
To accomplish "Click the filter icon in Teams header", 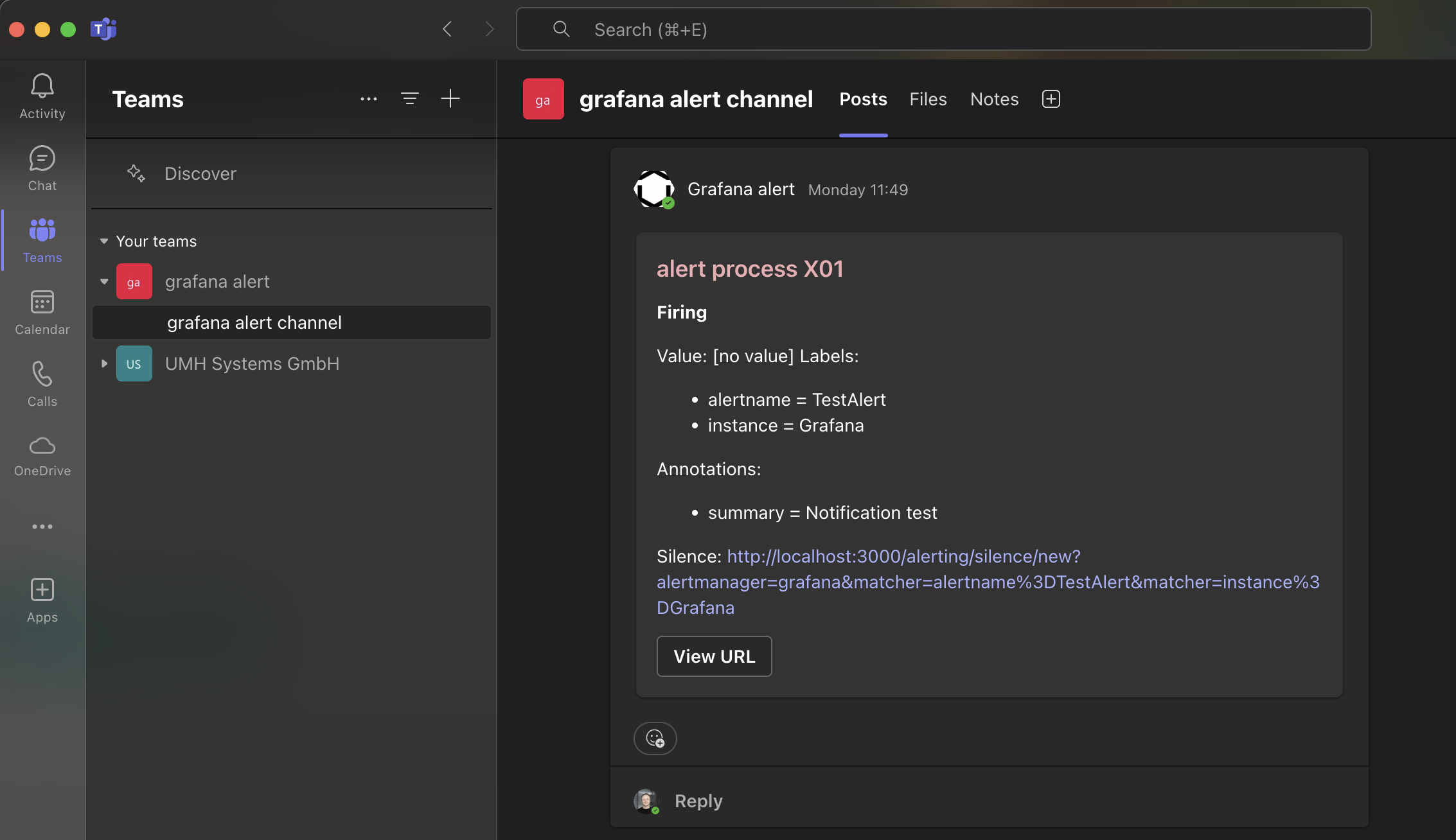I will coord(410,98).
